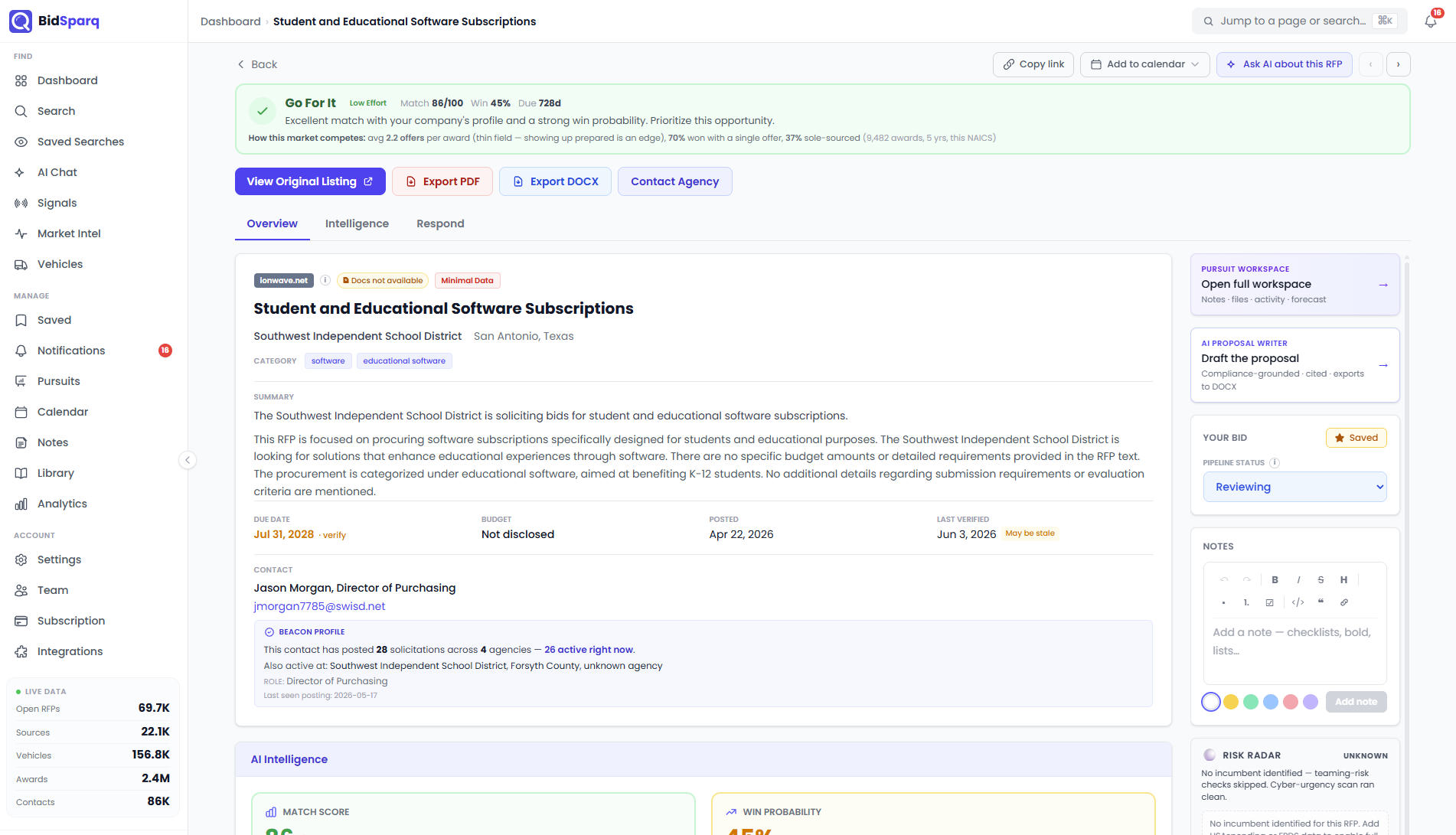This screenshot has width=1456, height=835.
Task: Click the undo icon in notes editor
Action: (1224, 580)
